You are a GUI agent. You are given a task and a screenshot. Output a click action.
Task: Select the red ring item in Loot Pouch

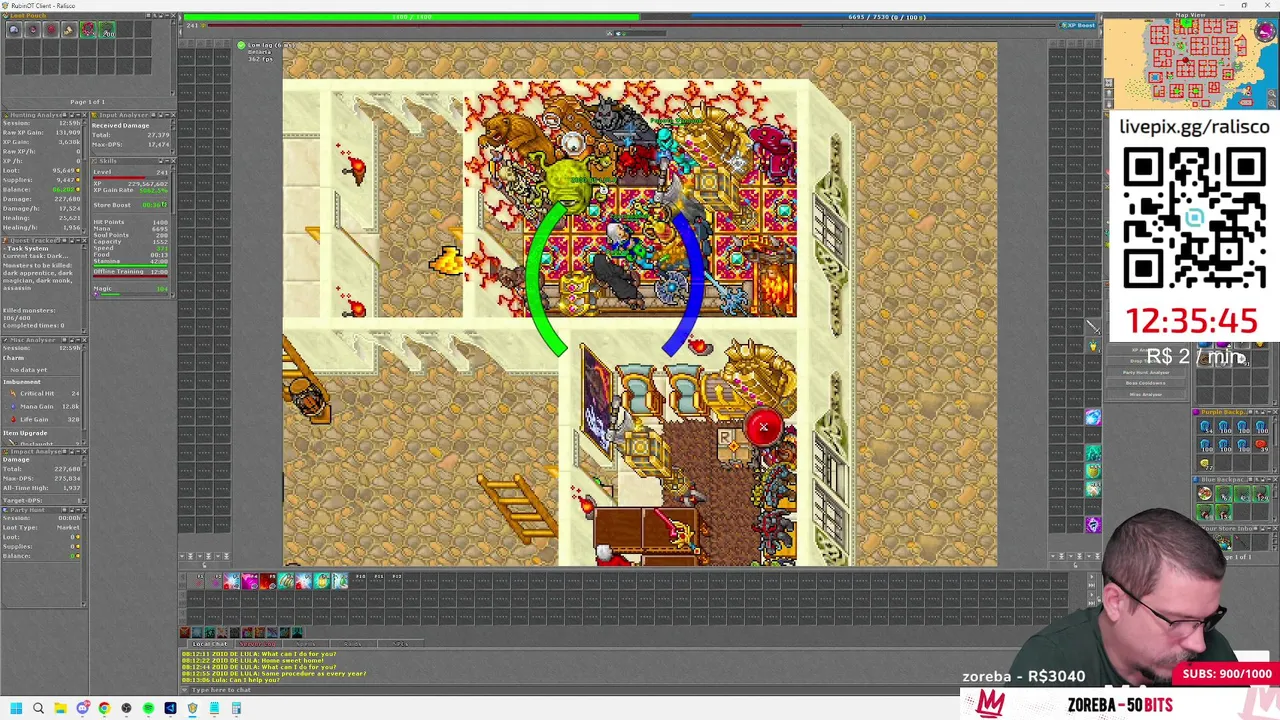tap(88, 29)
